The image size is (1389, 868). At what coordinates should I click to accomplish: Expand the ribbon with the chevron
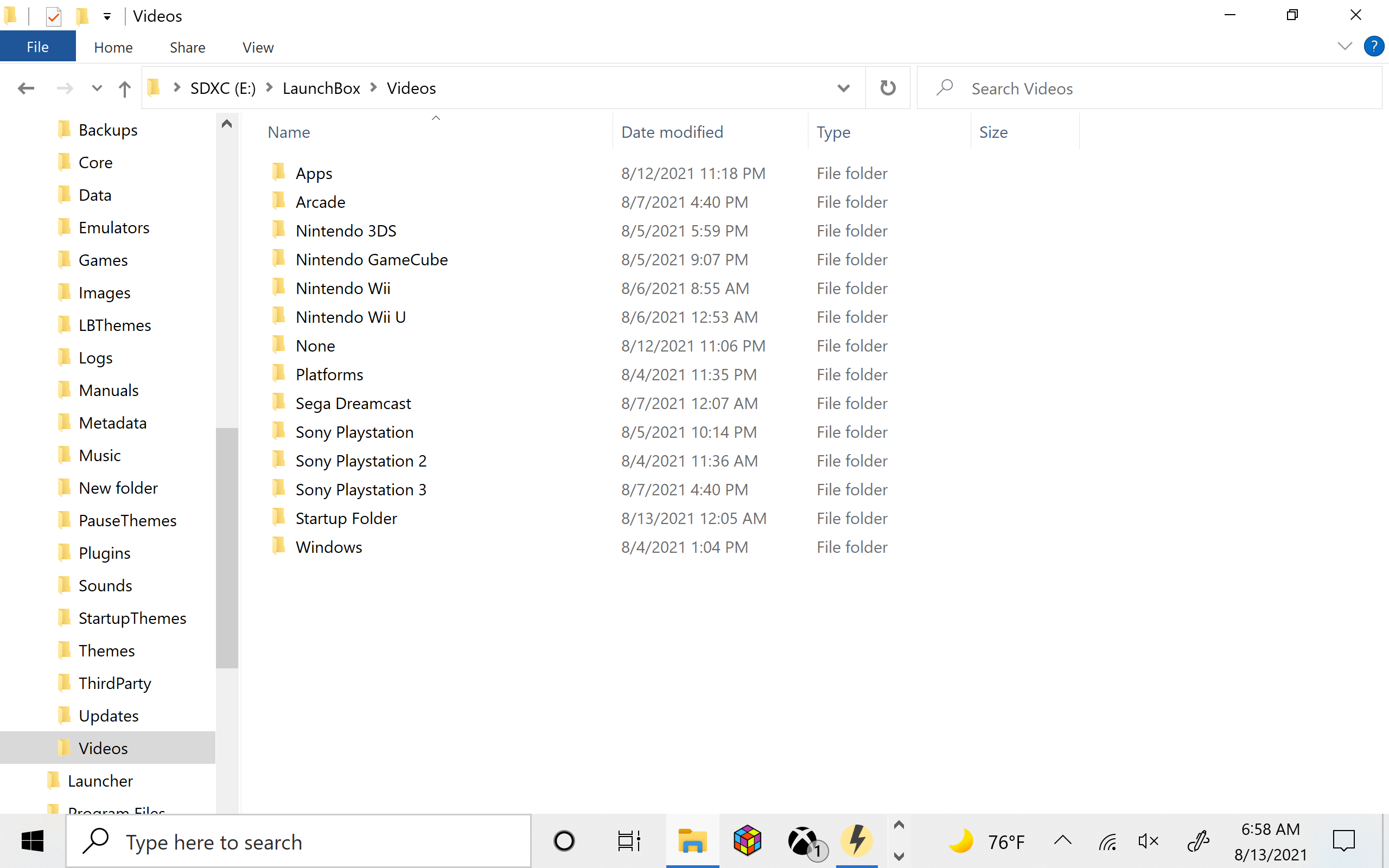1344,46
